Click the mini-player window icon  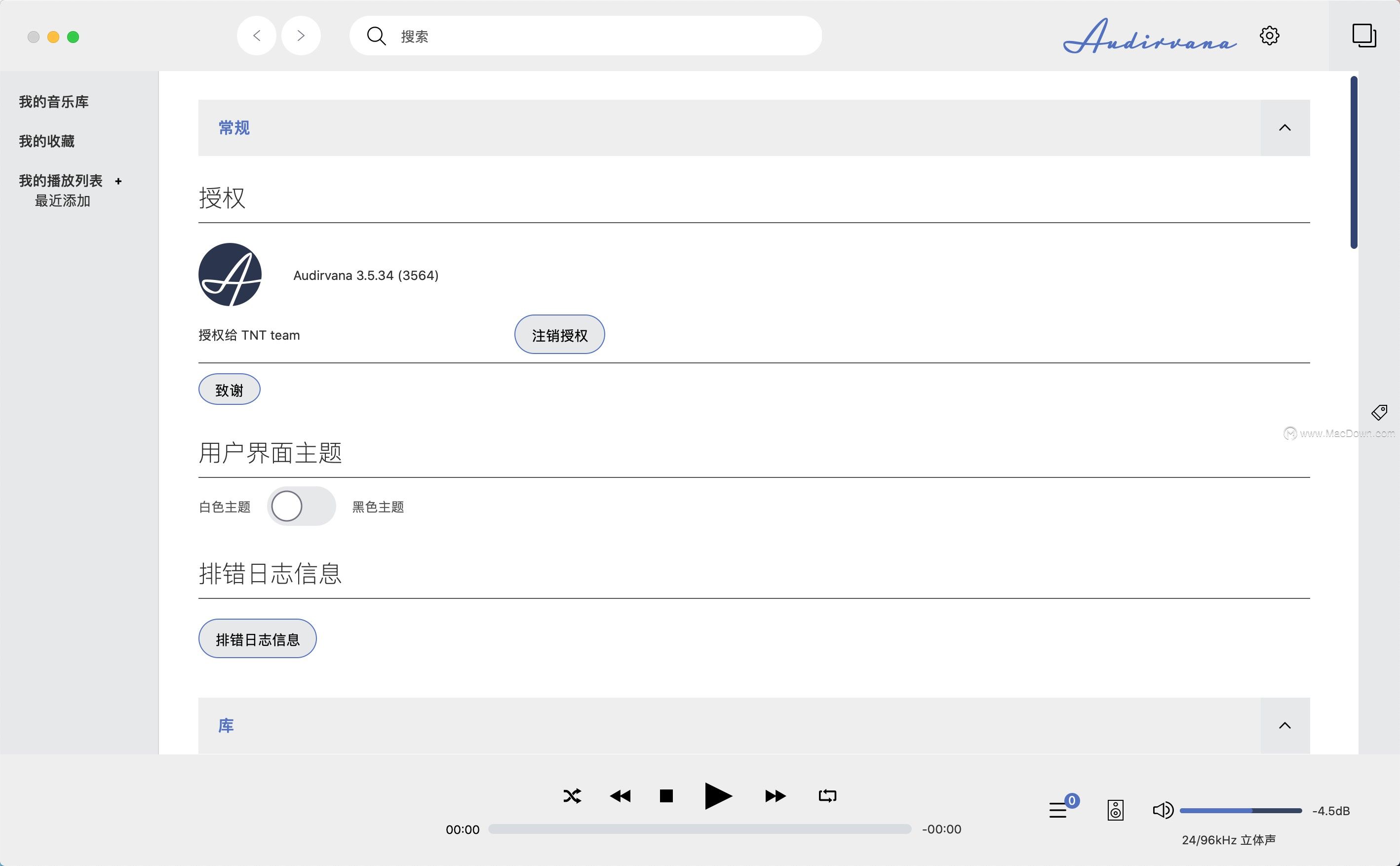(1364, 36)
